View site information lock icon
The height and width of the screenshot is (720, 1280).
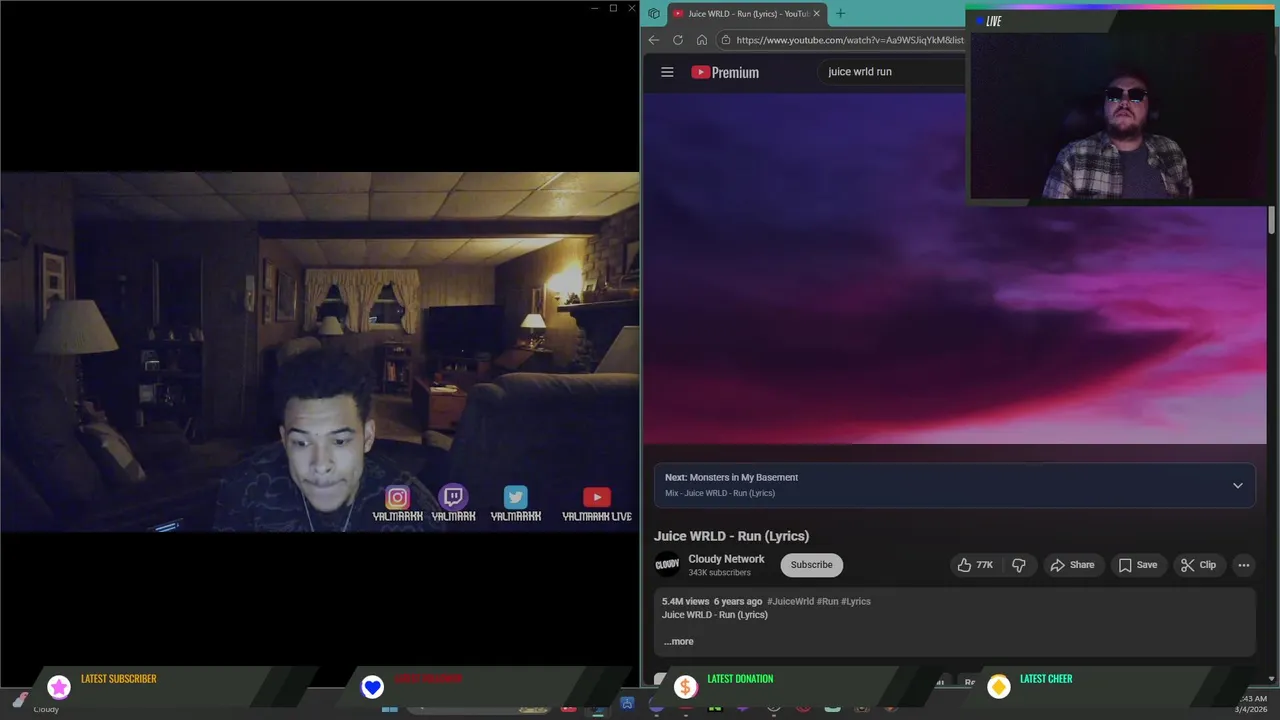pos(726,40)
